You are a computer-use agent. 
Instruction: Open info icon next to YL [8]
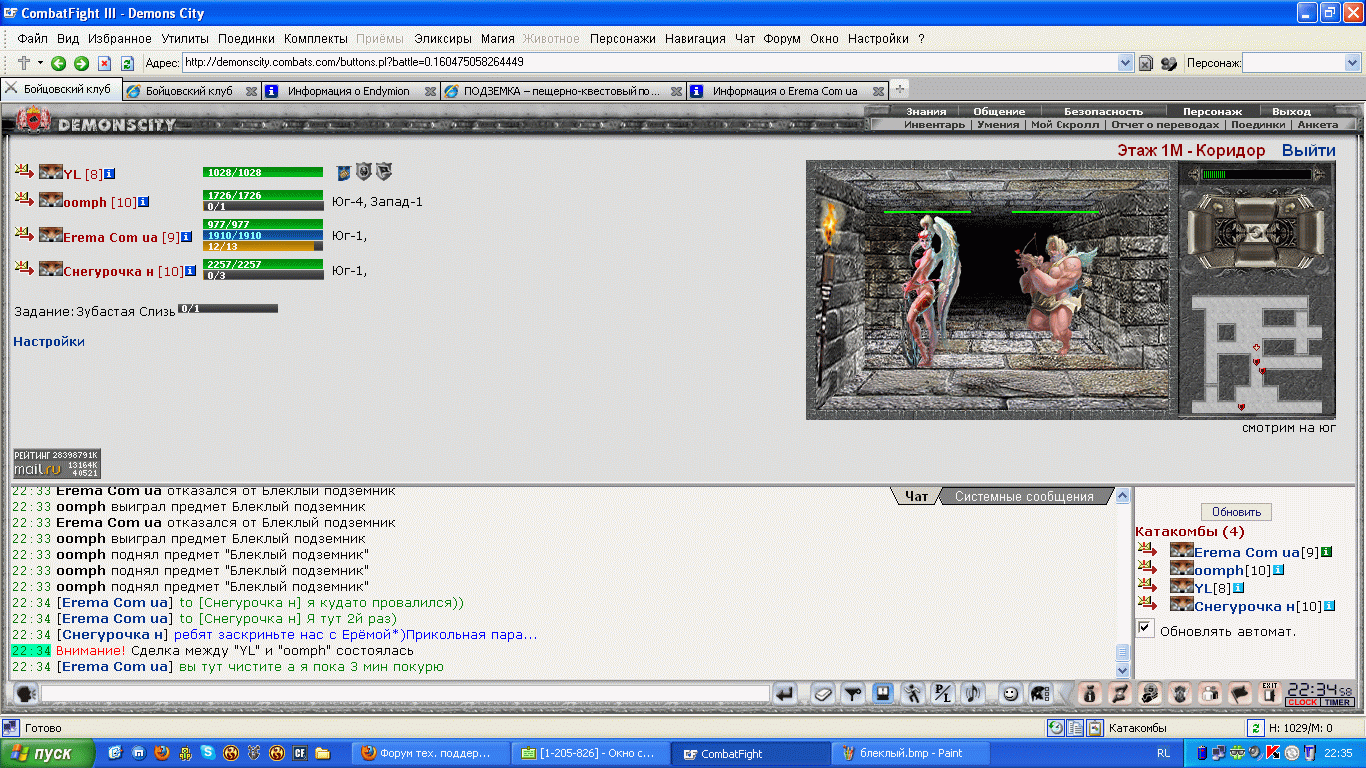pyautogui.click(x=109, y=173)
